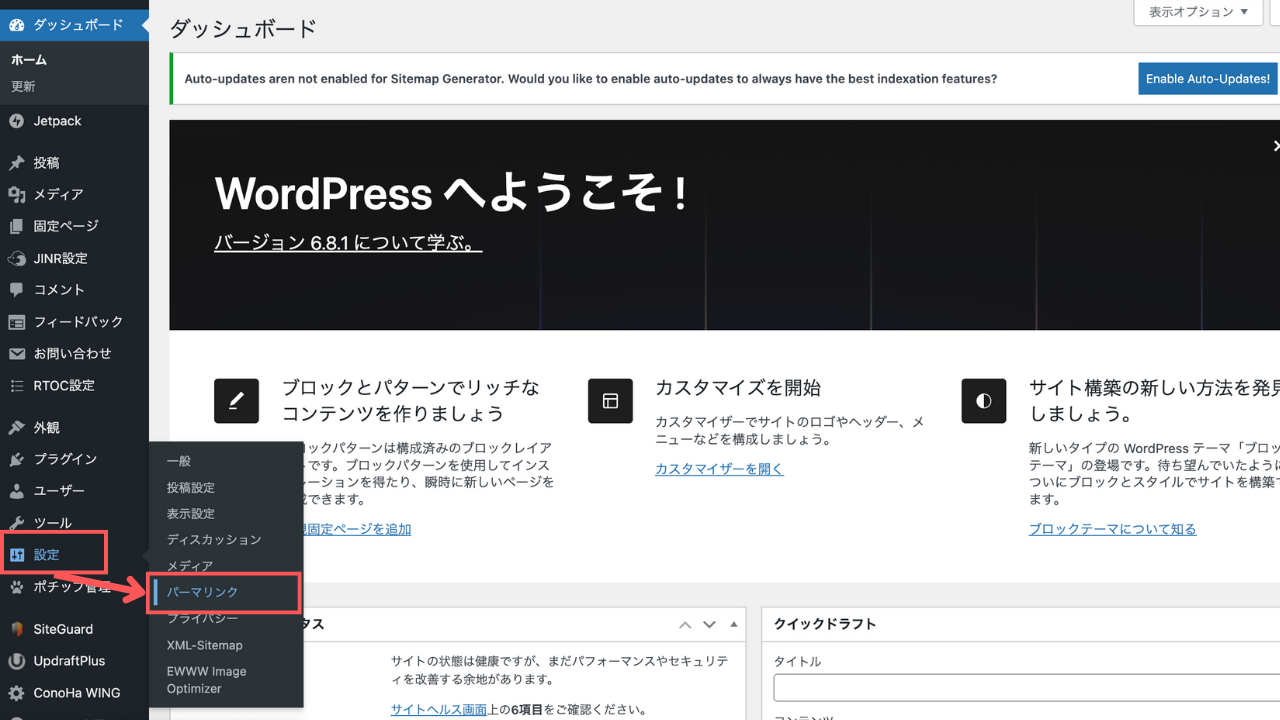This screenshot has width=1280, height=720.
Task: Click the gear icon beside ConoHa WING
Action: coord(16,693)
